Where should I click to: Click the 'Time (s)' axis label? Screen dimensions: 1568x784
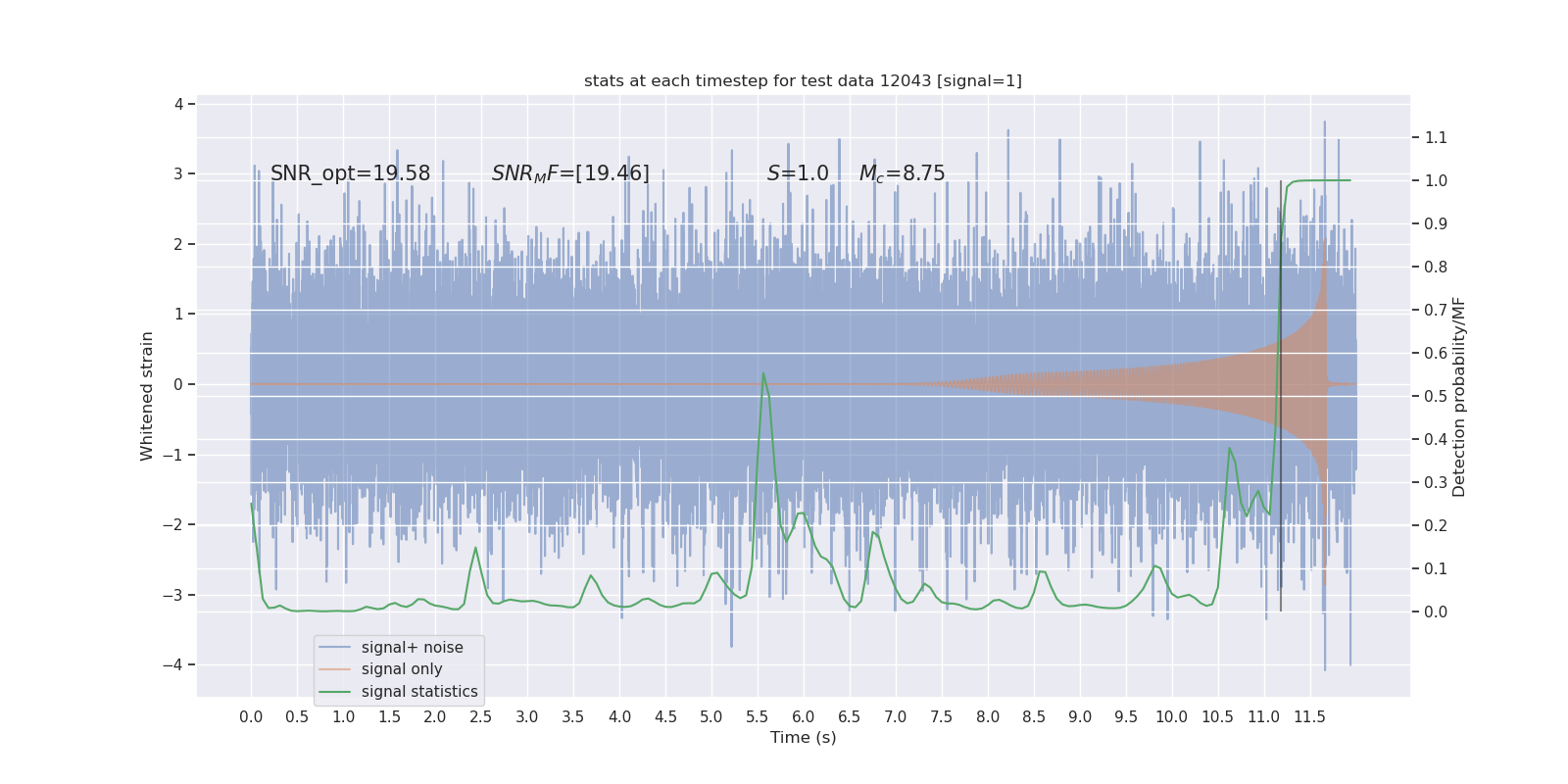tap(804, 737)
